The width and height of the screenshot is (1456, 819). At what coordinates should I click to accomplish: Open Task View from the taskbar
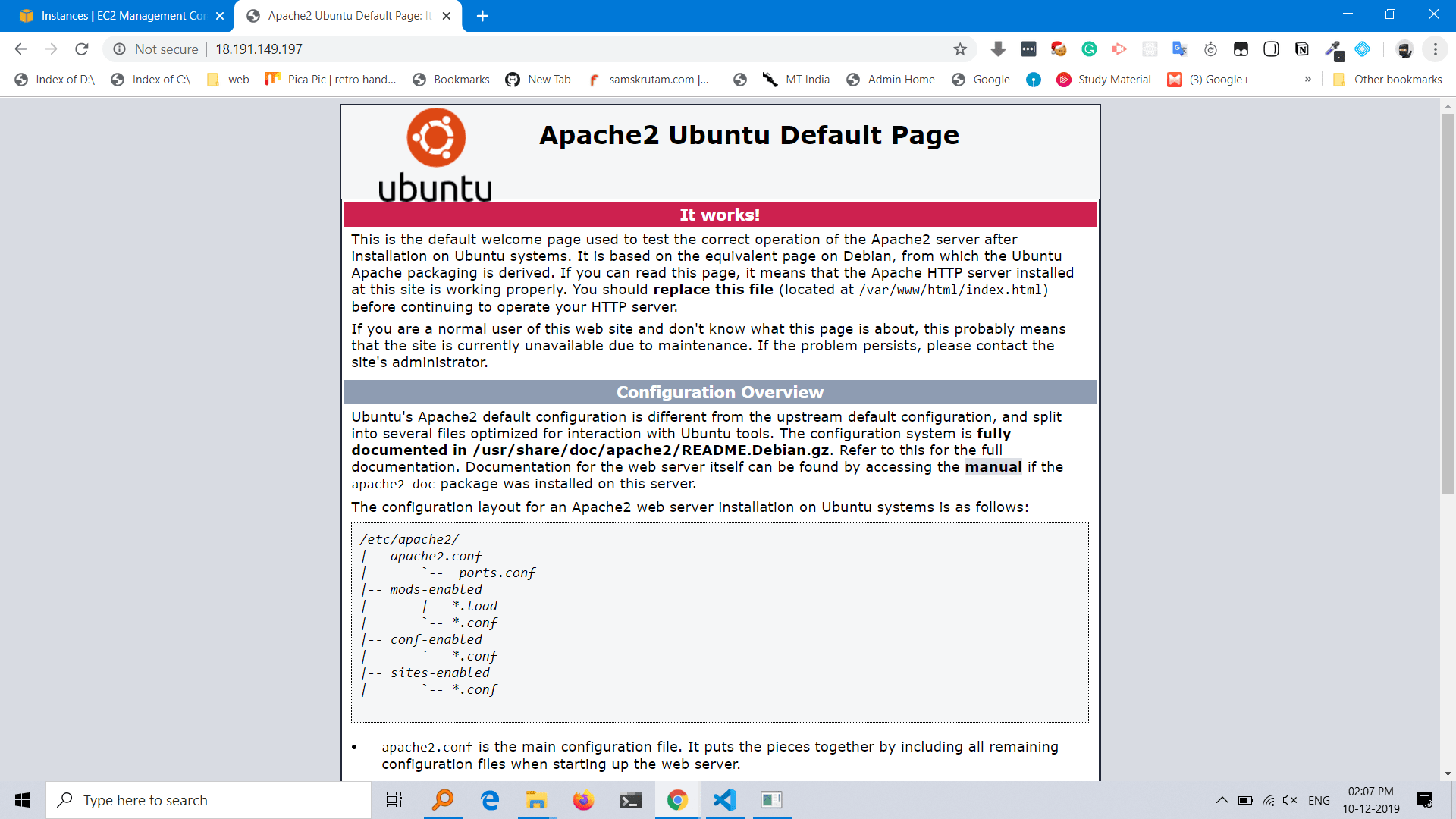coord(394,800)
